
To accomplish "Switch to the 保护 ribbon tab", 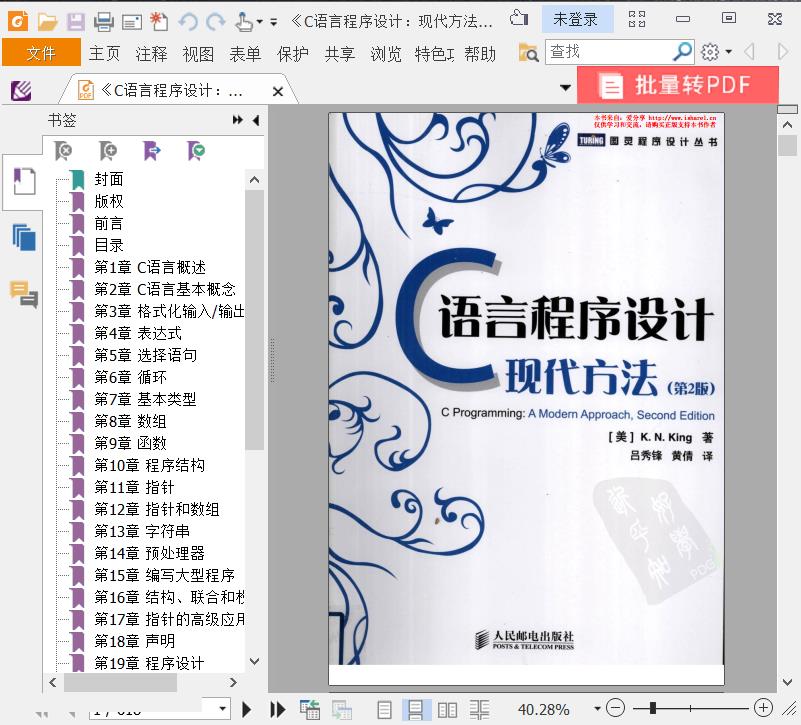I will (x=293, y=53).
